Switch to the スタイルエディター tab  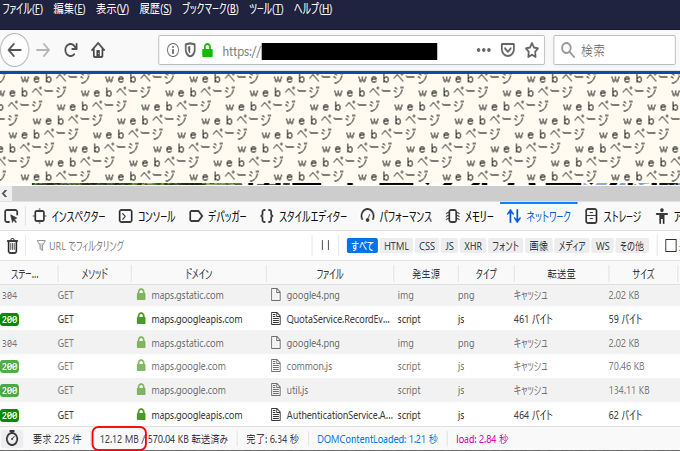304,216
